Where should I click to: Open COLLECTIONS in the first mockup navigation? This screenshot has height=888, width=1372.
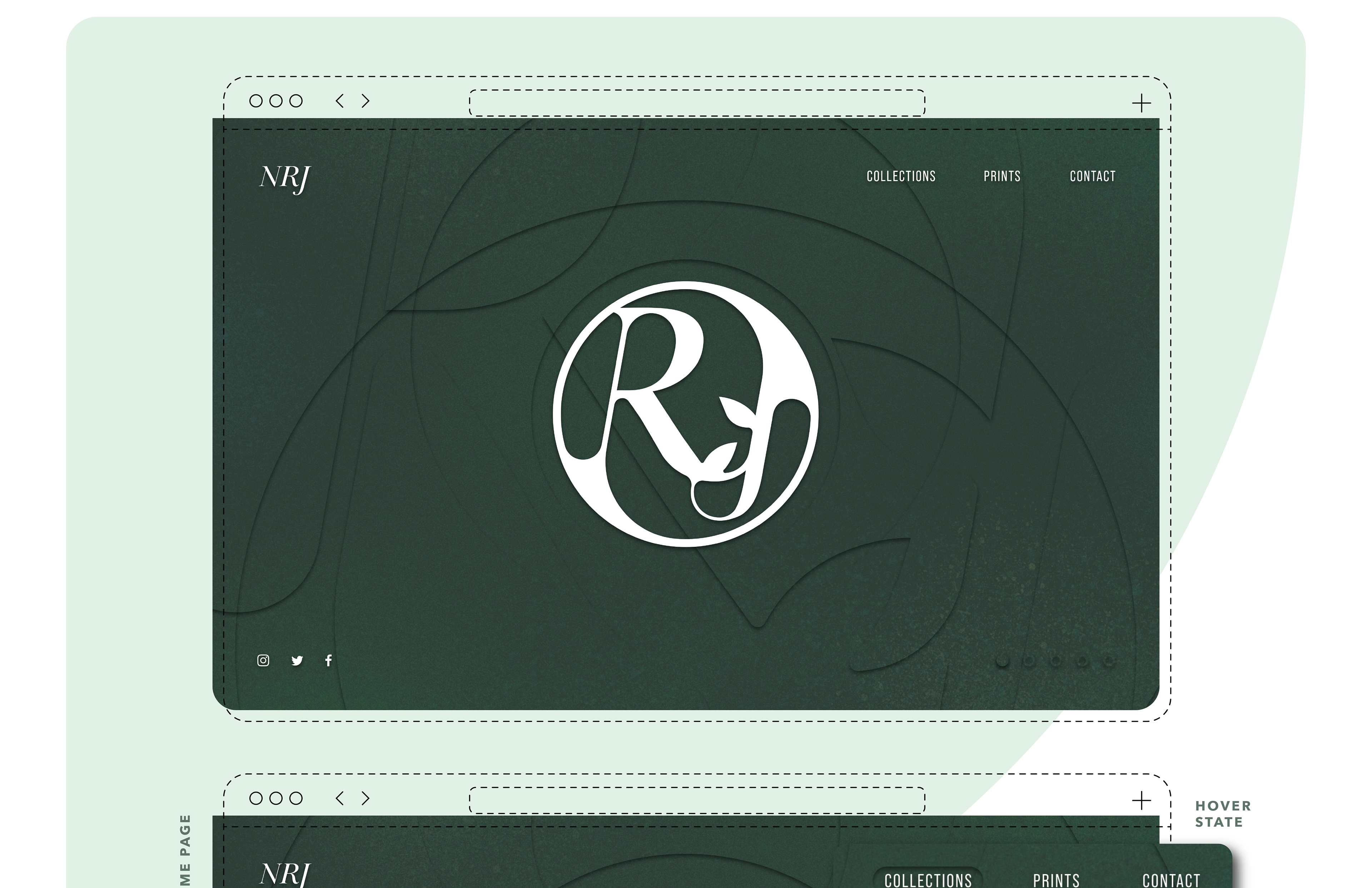coord(901,177)
